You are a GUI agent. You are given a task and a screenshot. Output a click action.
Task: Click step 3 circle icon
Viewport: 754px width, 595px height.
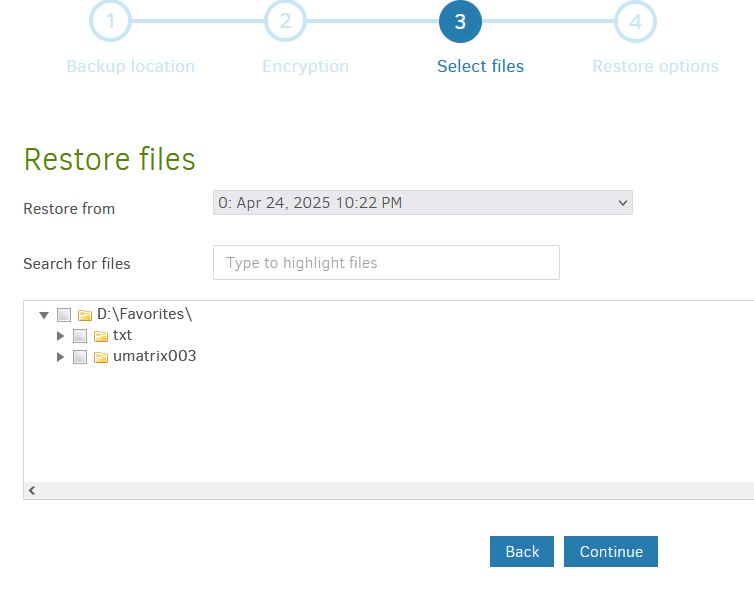click(460, 22)
